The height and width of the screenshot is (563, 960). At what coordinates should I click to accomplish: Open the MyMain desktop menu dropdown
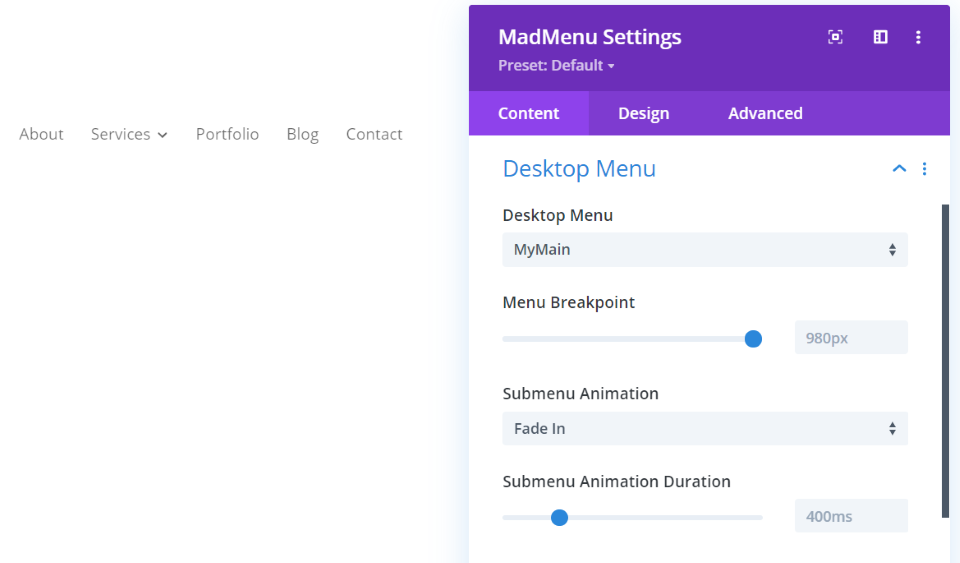(704, 250)
